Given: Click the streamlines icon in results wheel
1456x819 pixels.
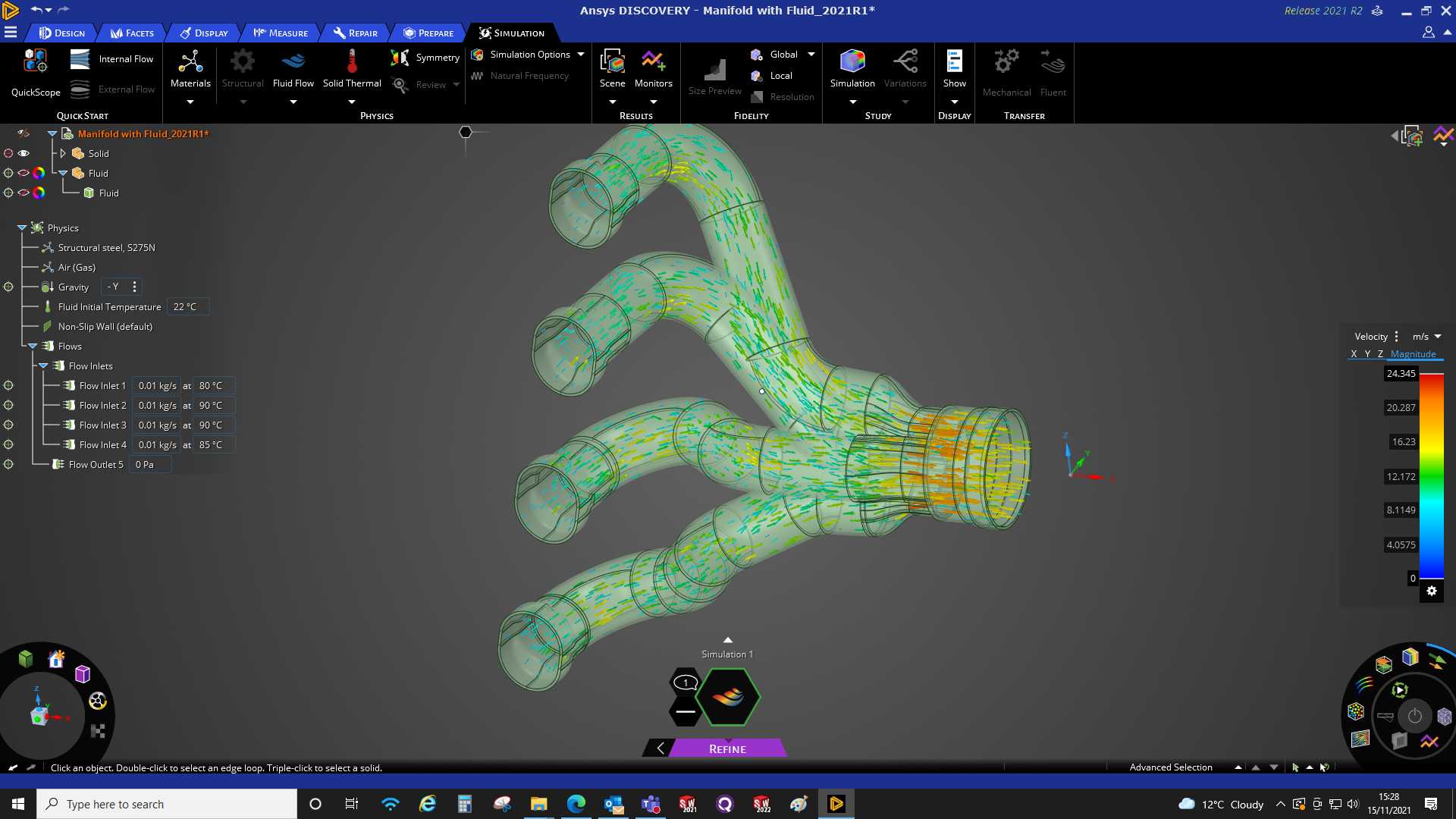Looking at the screenshot, I should pyautogui.click(x=1363, y=685).
